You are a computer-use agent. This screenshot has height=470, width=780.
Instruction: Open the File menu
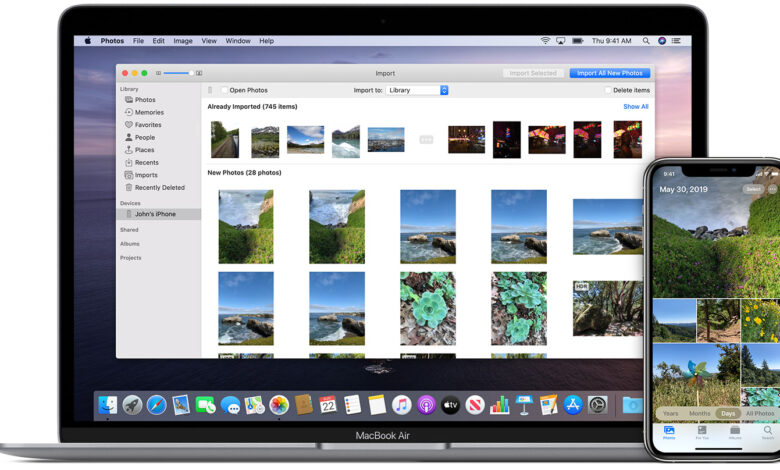[138, 41]
